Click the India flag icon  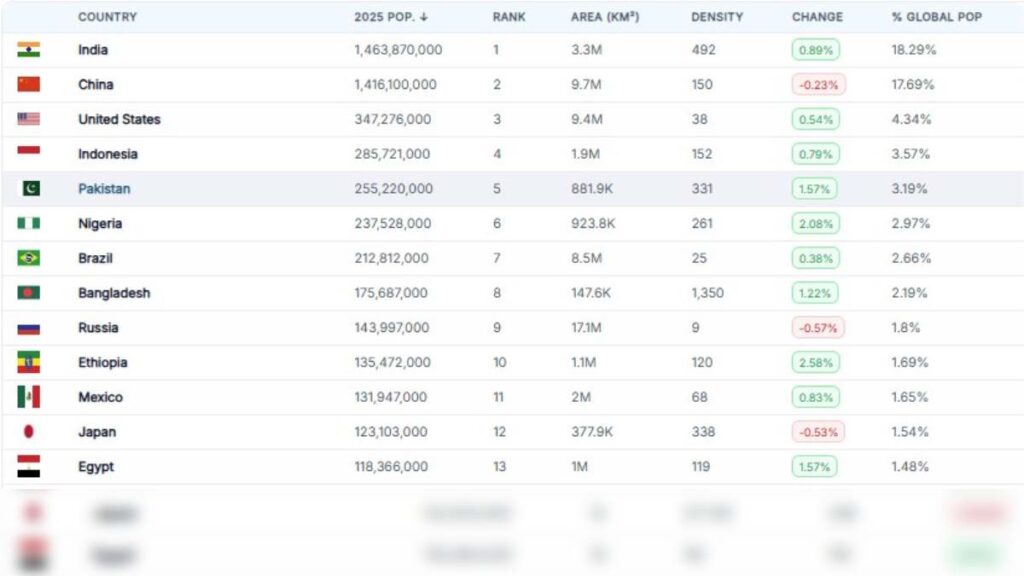[x=28, y=50]
